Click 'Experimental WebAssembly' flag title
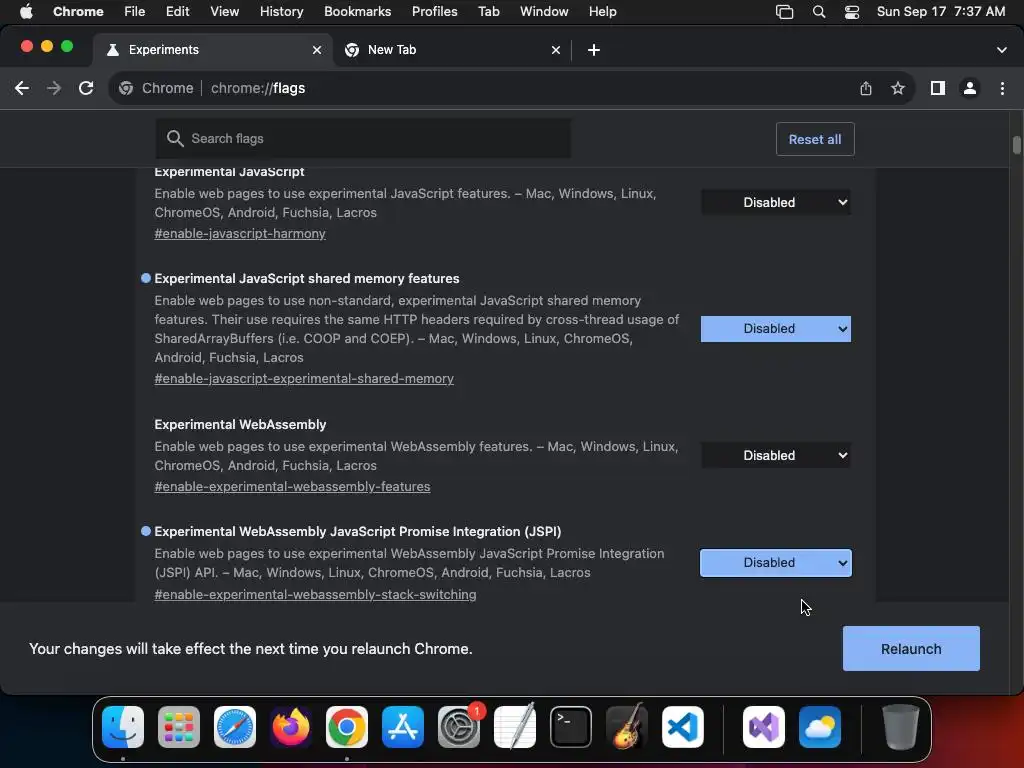 [240, 424]
